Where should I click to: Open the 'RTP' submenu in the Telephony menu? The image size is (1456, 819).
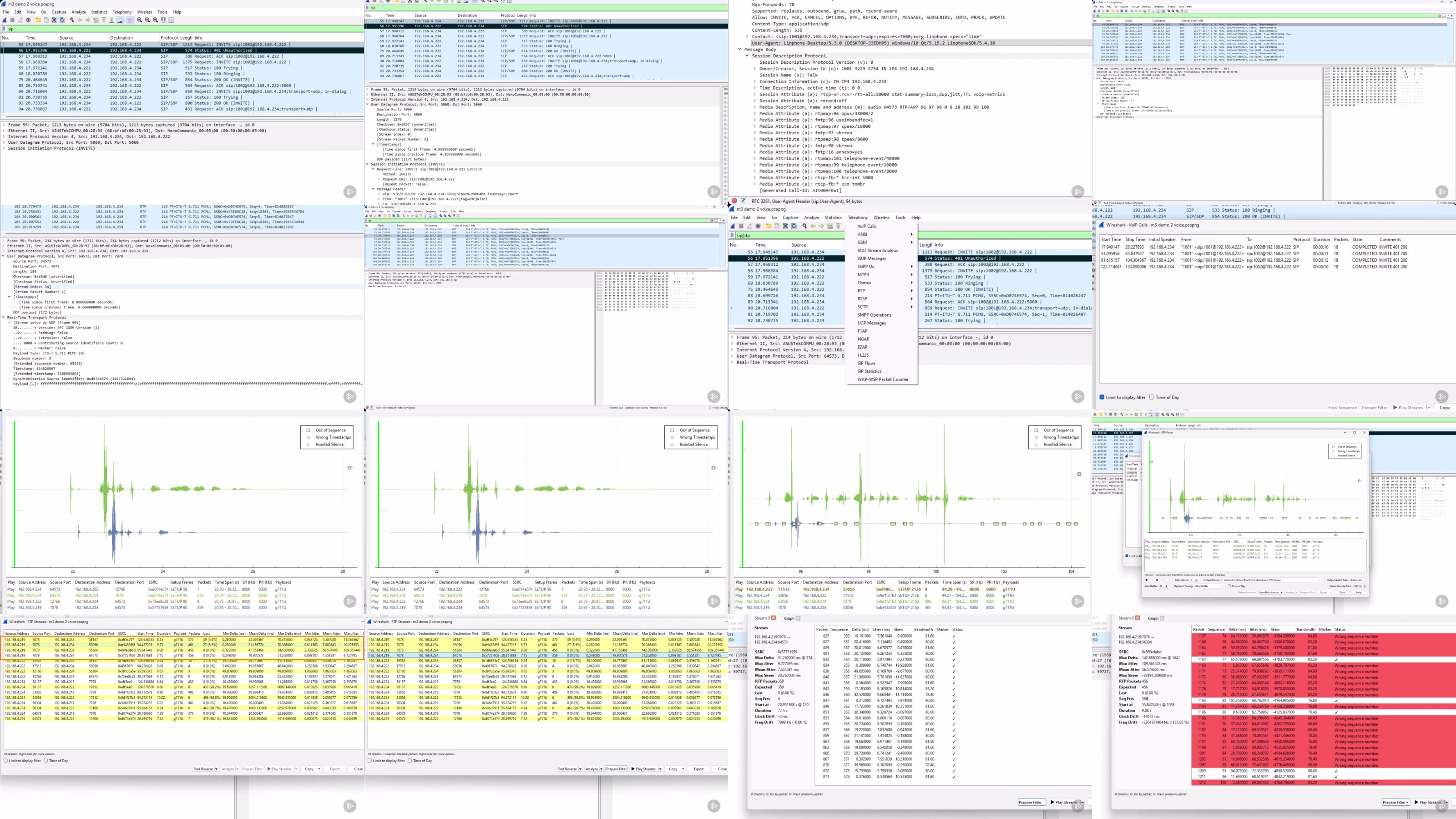click(885, 291)
